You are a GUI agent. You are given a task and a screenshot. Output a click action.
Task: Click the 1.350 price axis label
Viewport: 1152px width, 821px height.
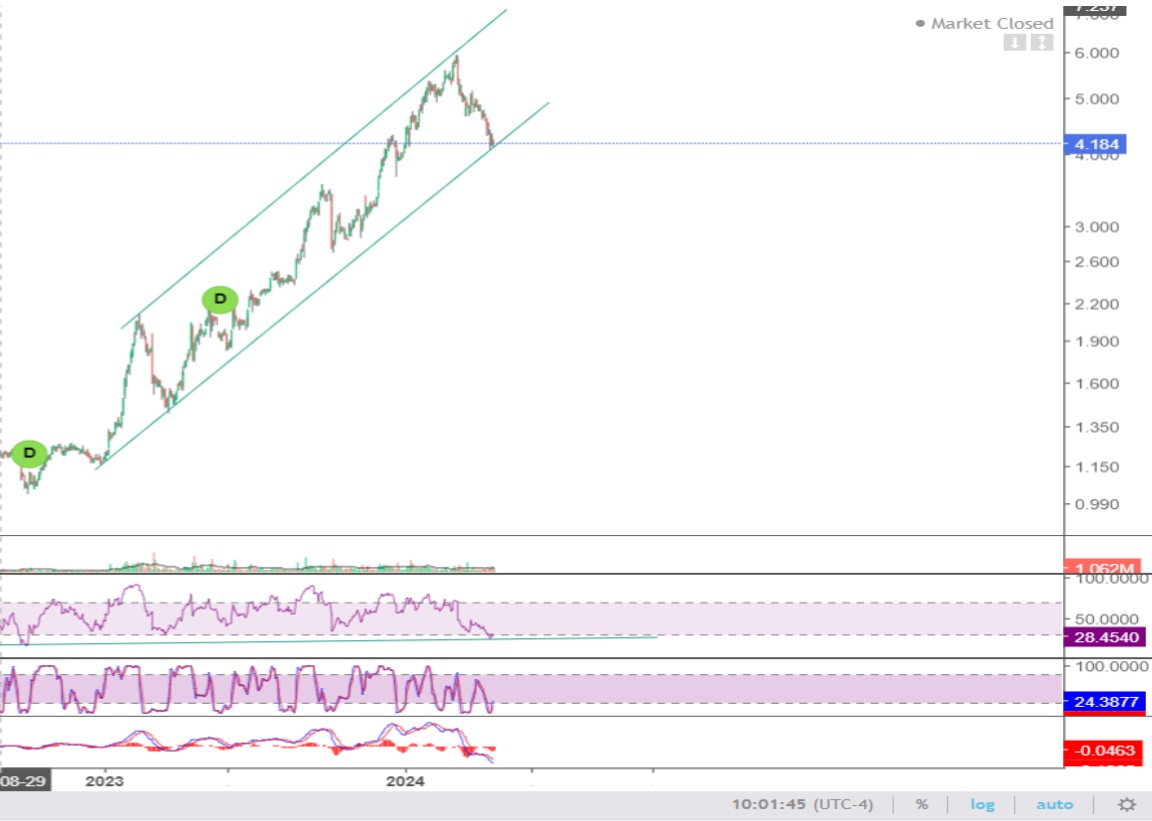pos(1097,427)
